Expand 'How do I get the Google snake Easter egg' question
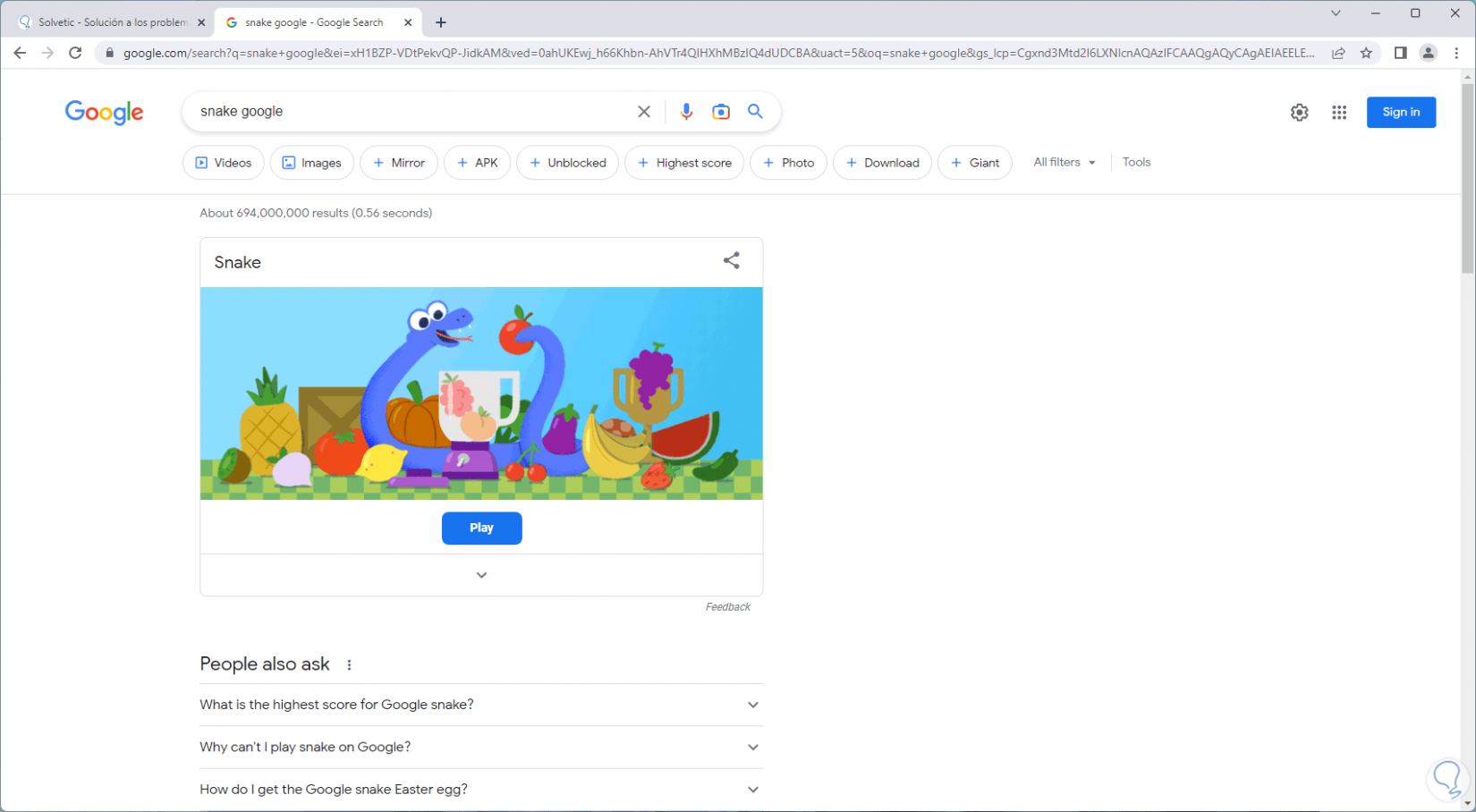Image resolution: width=1476 pixels, height=812 pixels. pos(481,789)
